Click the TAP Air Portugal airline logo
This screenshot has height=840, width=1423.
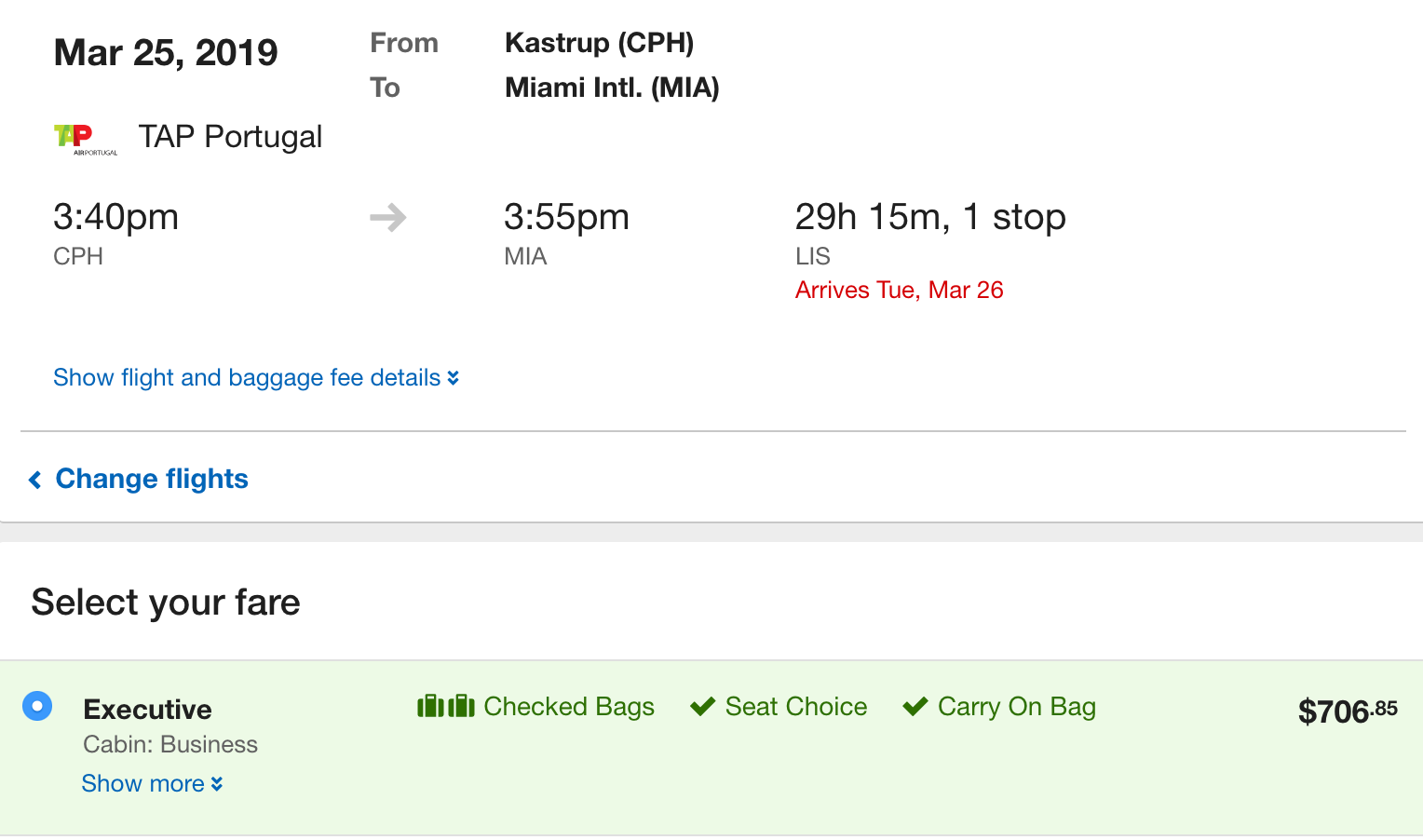(x=85, y=139)
